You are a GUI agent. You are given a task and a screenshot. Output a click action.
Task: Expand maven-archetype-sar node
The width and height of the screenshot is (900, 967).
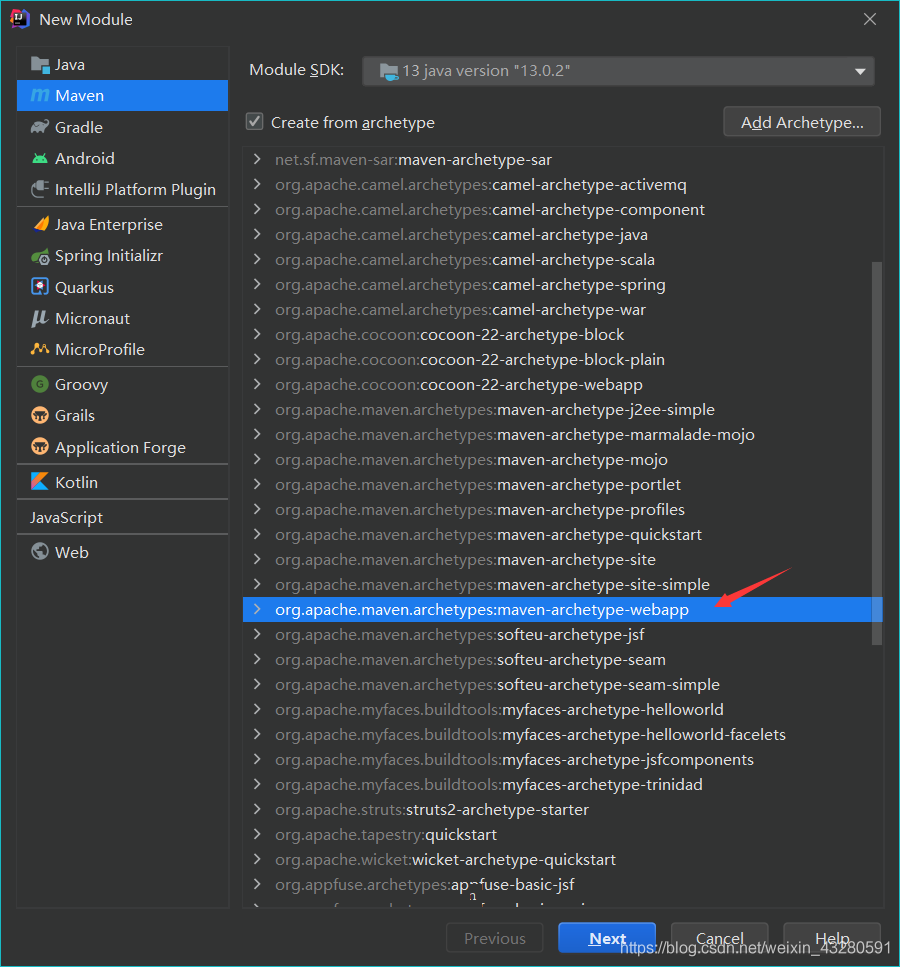pyautogui.click(x=257, y=160)
